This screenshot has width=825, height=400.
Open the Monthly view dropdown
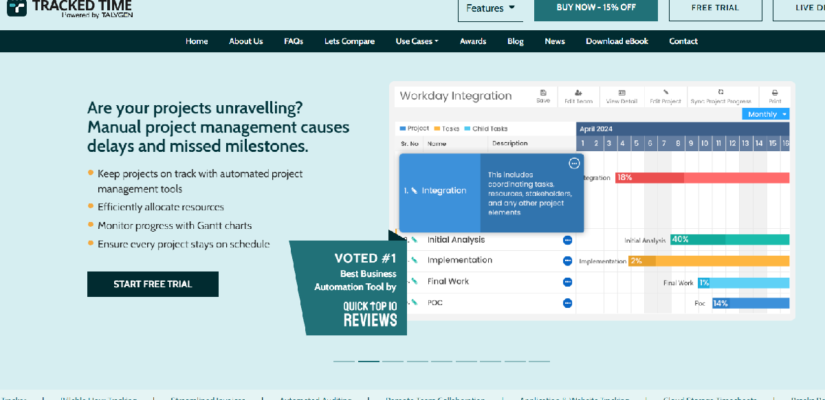pos(767,114)
